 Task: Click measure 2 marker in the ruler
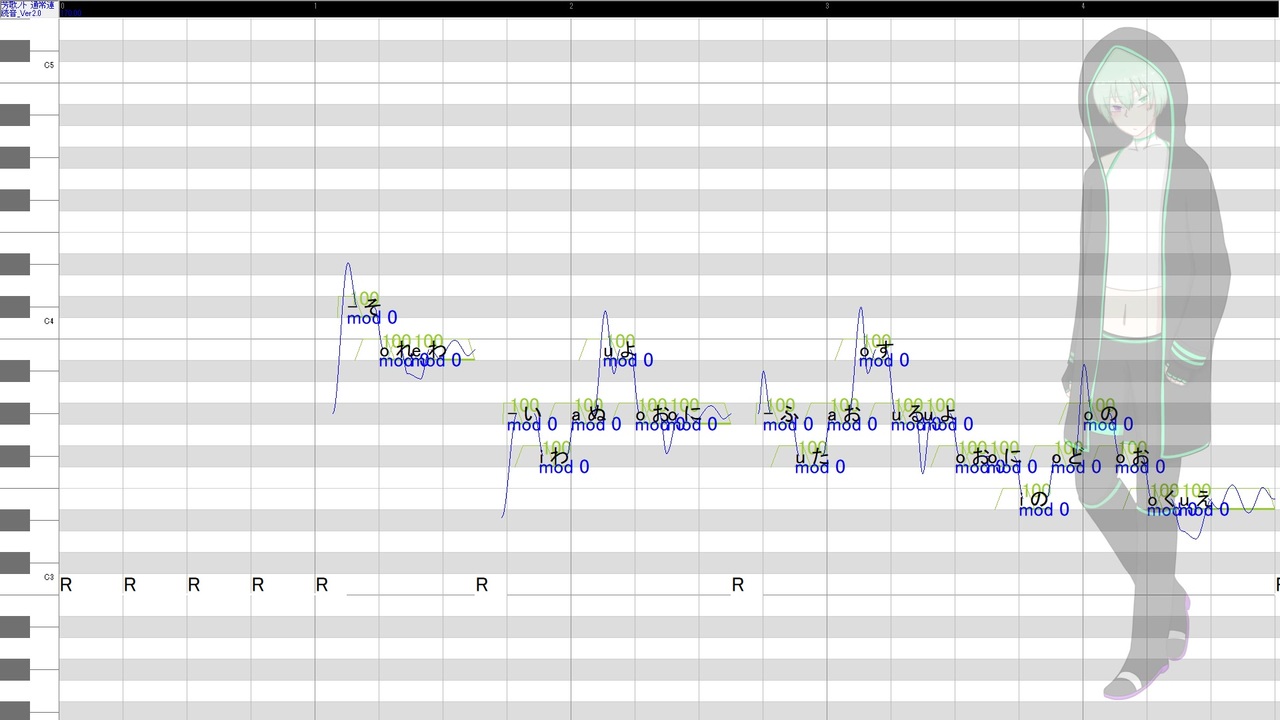572,6
